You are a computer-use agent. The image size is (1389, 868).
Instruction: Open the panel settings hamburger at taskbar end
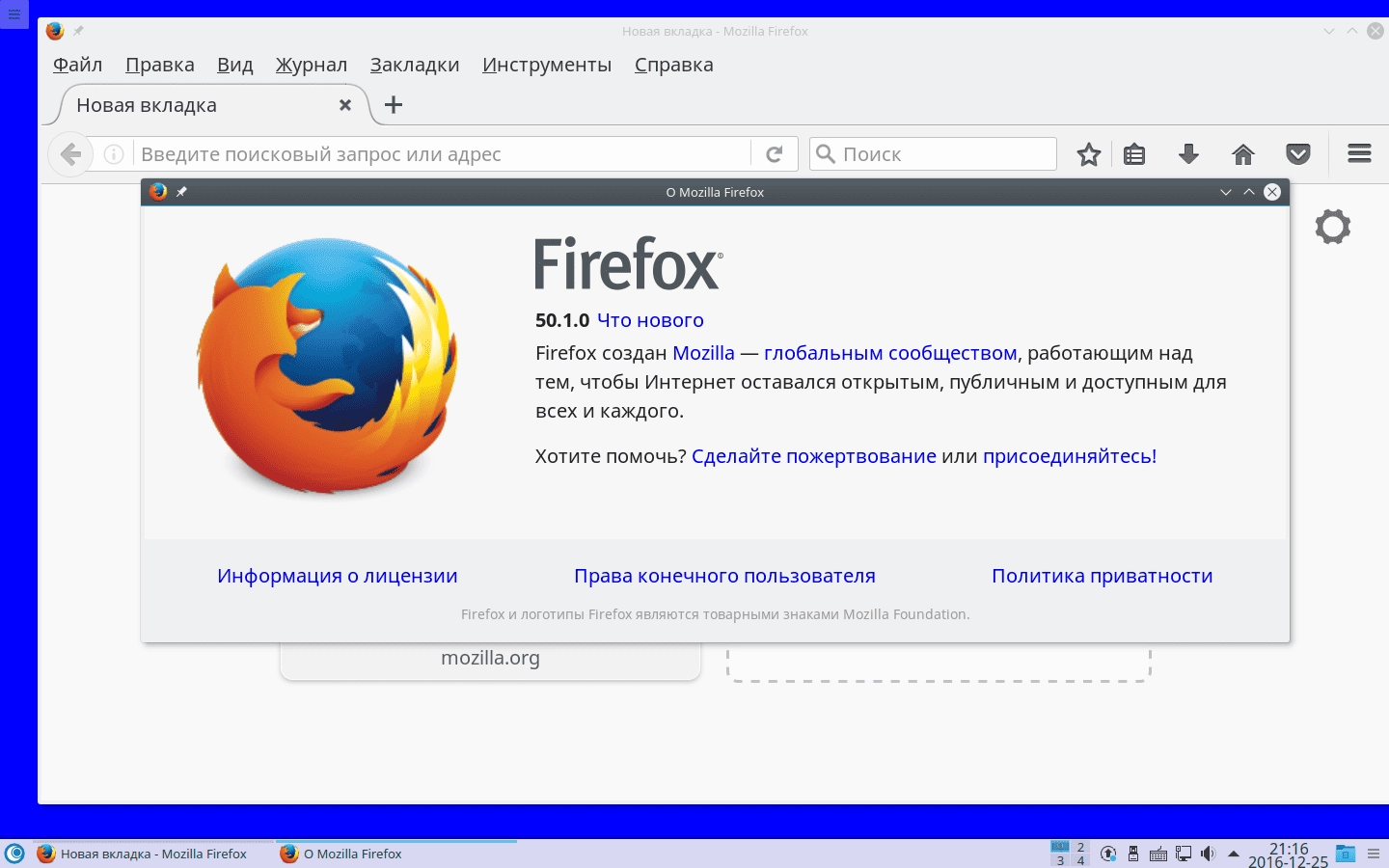[x=1374, y=854]
